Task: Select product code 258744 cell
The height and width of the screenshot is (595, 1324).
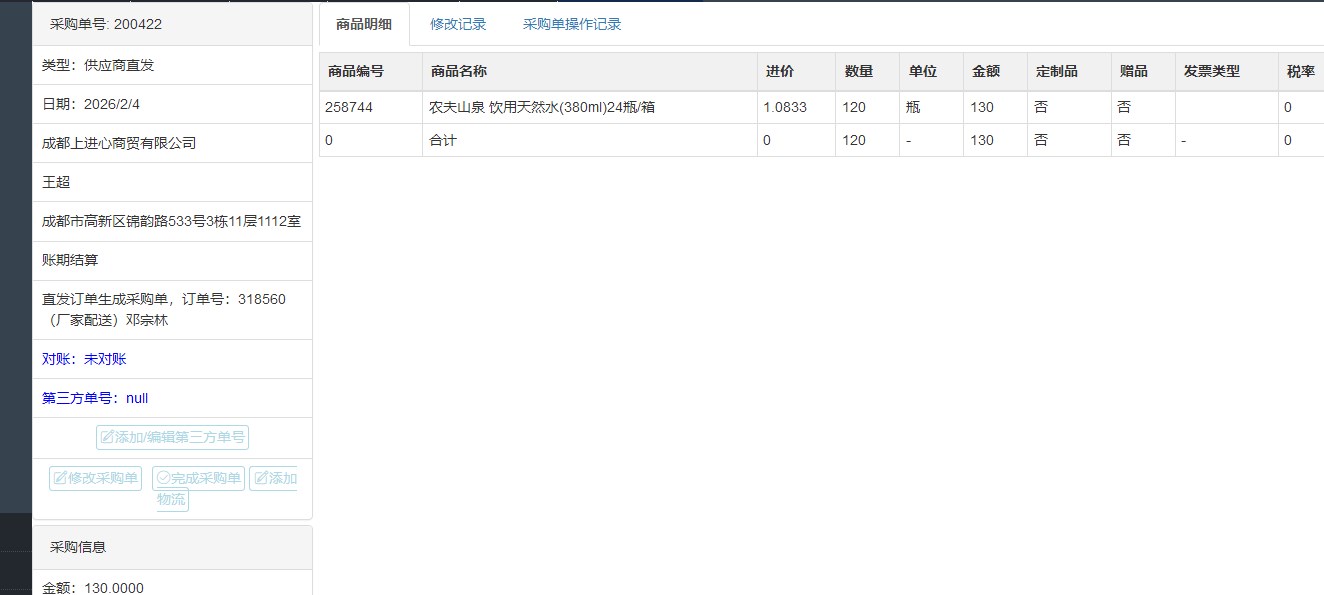Action: point(349,107)
